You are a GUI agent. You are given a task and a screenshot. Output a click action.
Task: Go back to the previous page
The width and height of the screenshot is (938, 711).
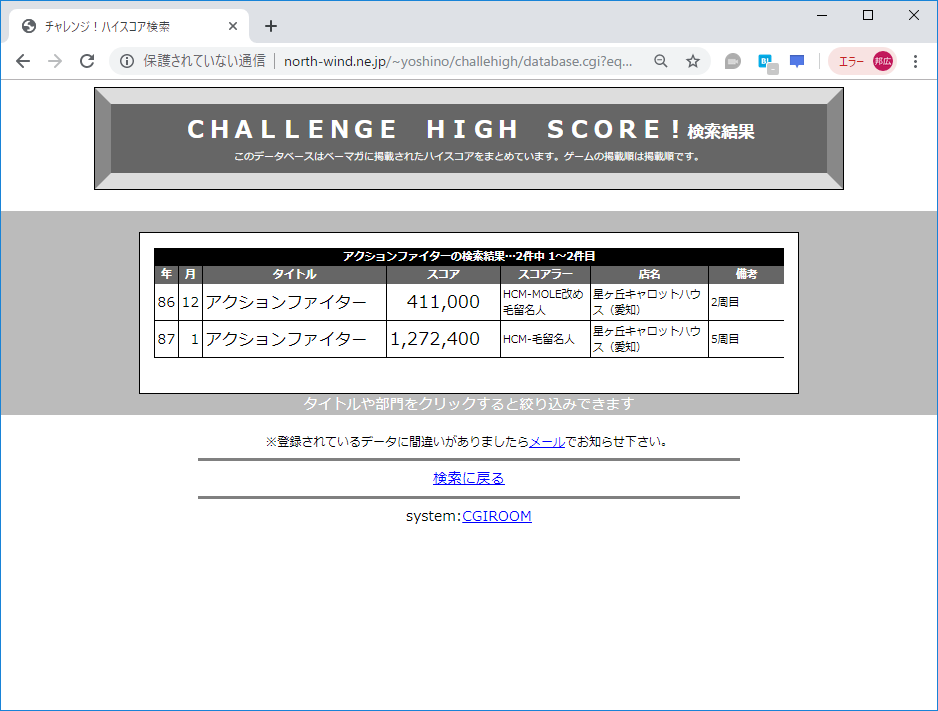23,61
